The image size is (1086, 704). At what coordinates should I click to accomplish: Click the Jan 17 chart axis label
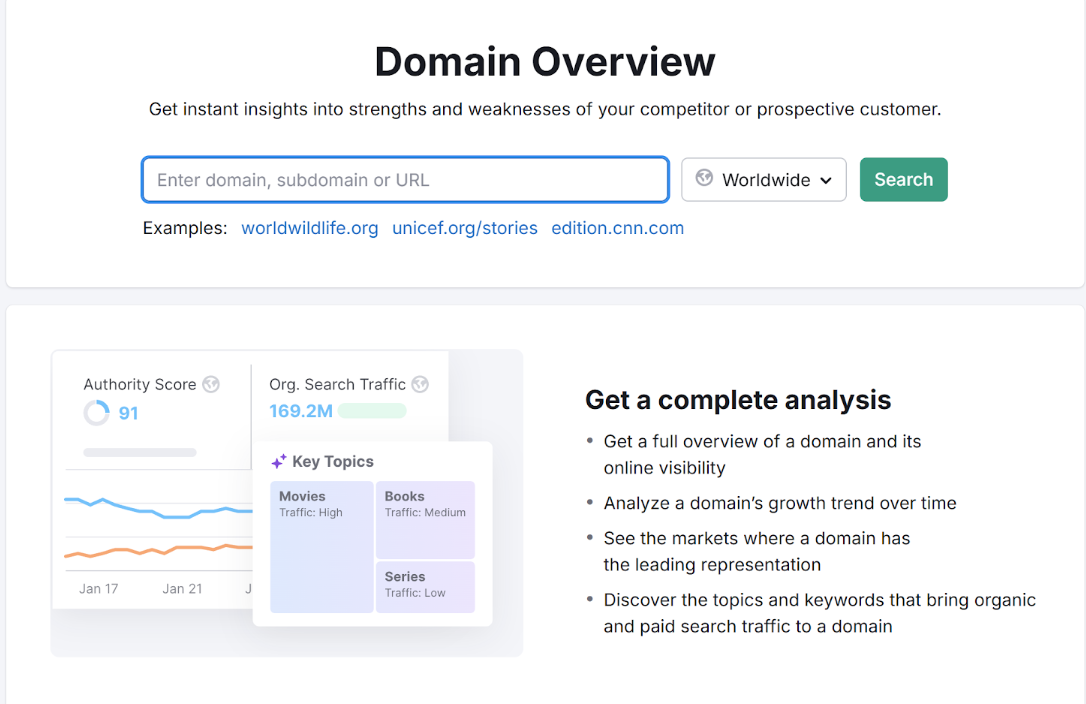[98, 589]
